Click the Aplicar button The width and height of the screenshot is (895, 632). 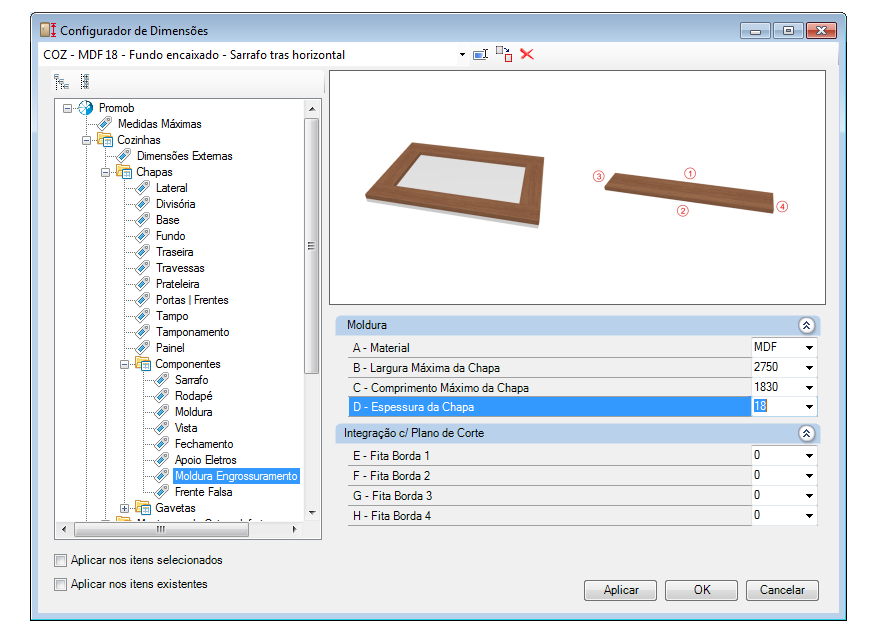[x=620, y=590]
